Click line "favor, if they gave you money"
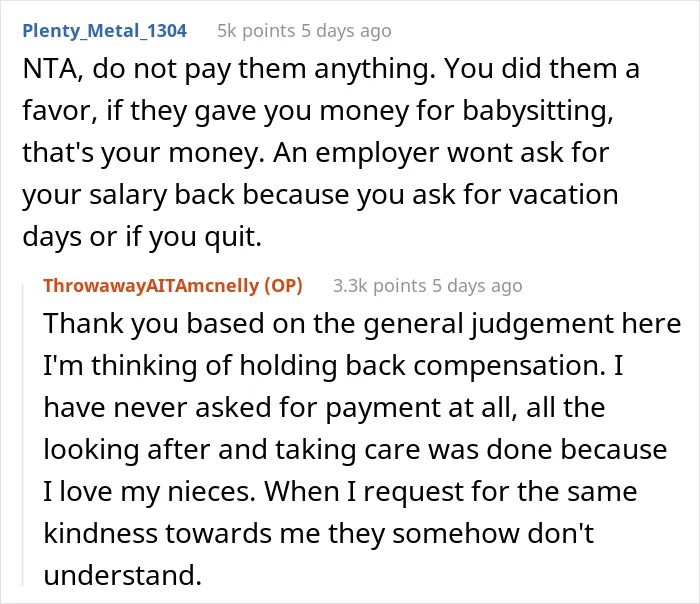 (318, 111)
